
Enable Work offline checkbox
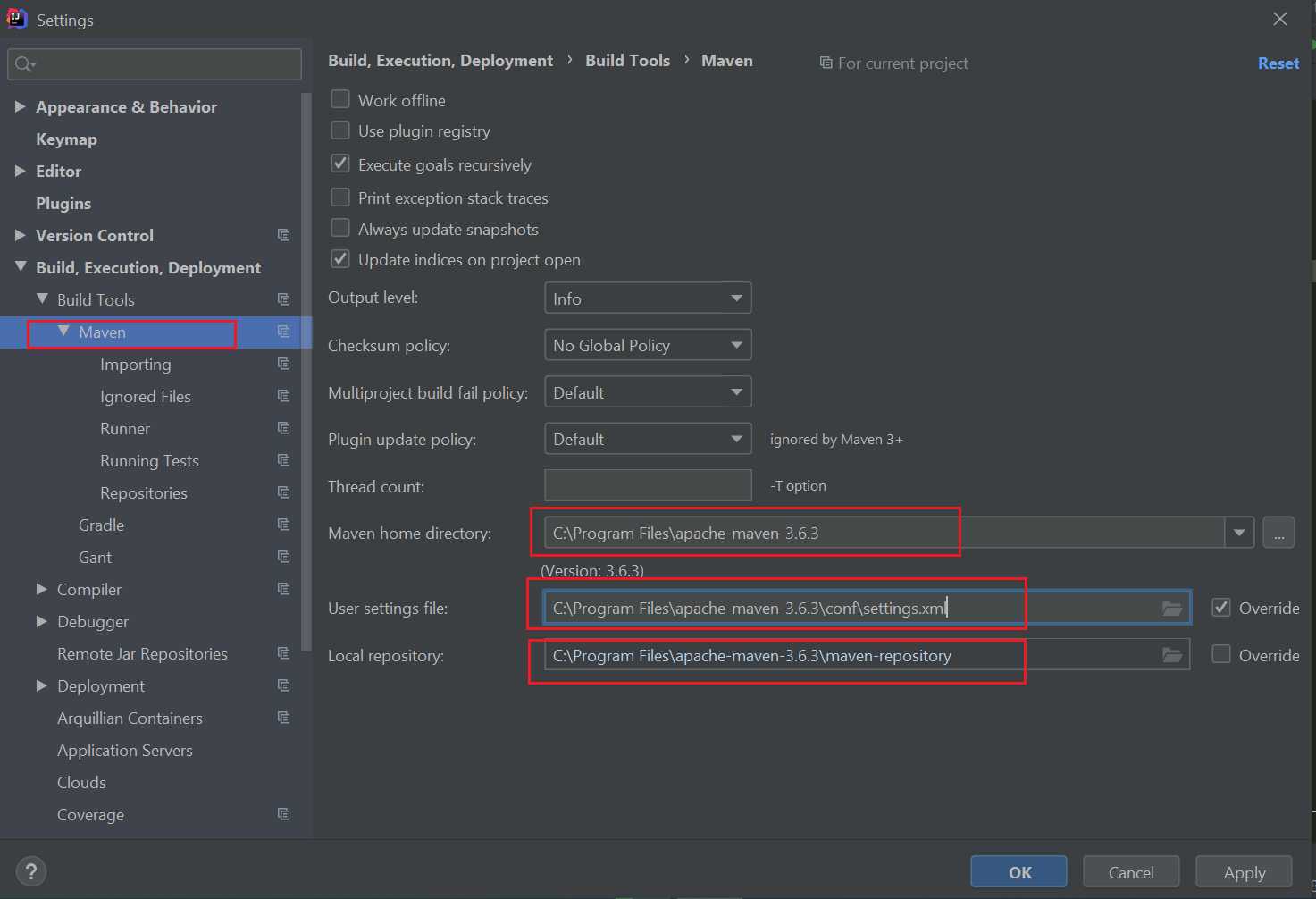pos(340,99)
